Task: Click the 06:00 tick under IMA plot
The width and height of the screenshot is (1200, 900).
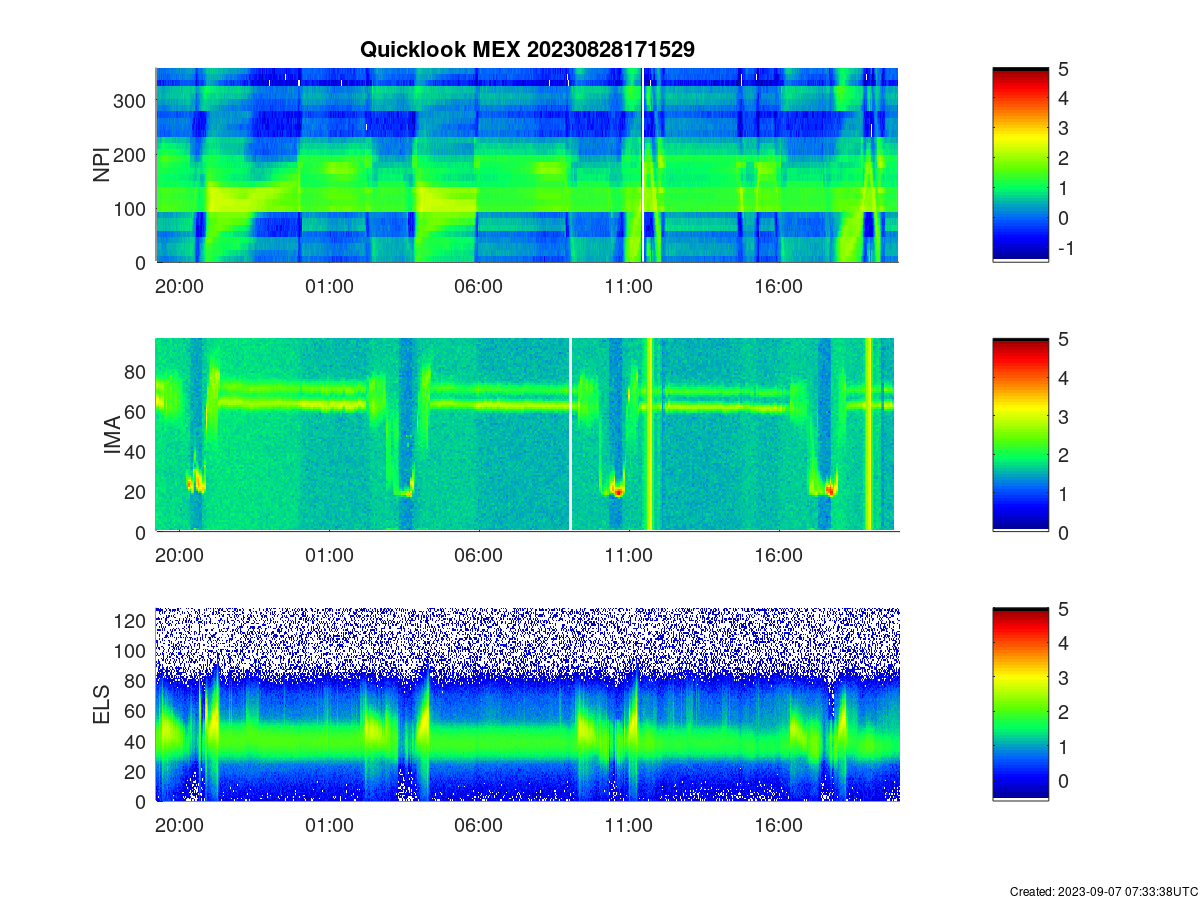Action: (479, 556)
